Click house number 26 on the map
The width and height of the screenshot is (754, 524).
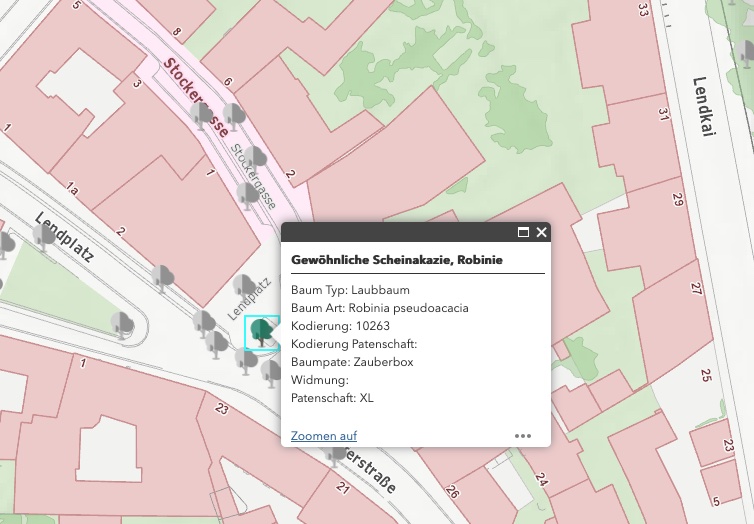click(x=452, y=491)
